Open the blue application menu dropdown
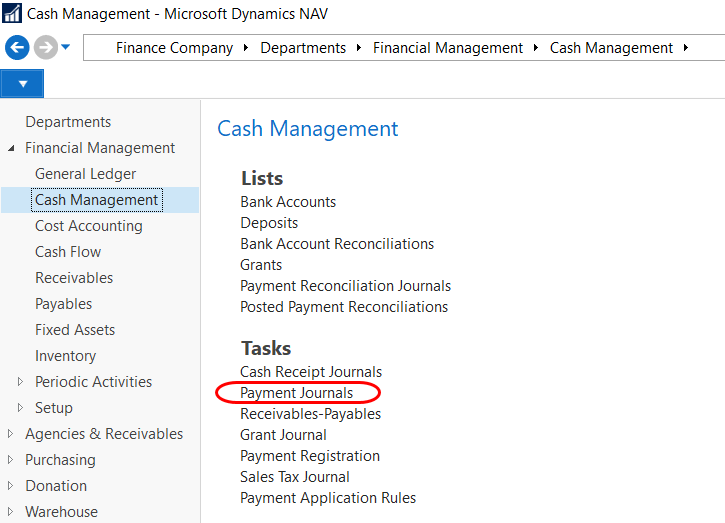This screenshot has height=523, width=725. tap(22, 83)
